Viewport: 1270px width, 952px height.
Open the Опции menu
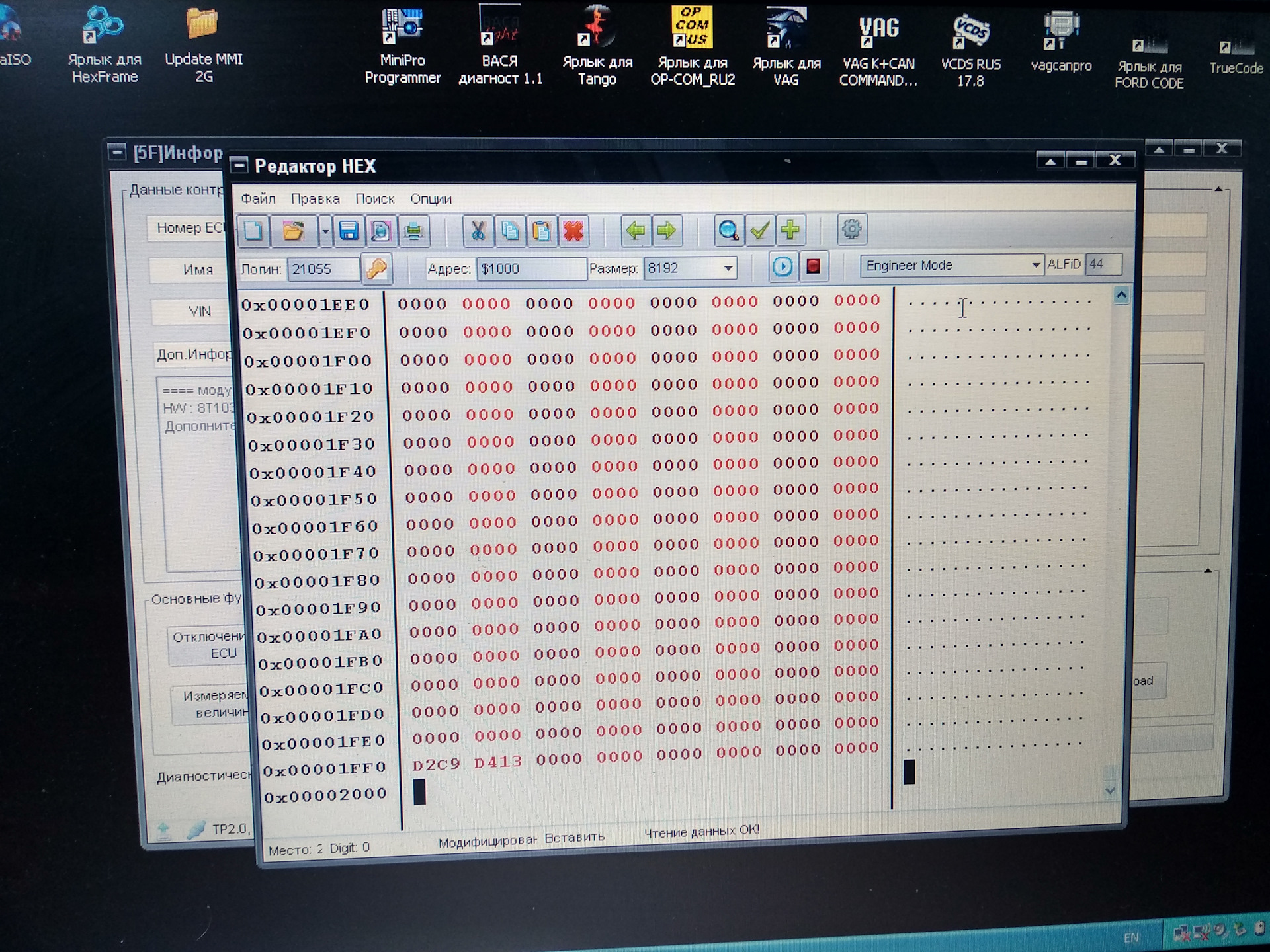(x=431, y=199)
